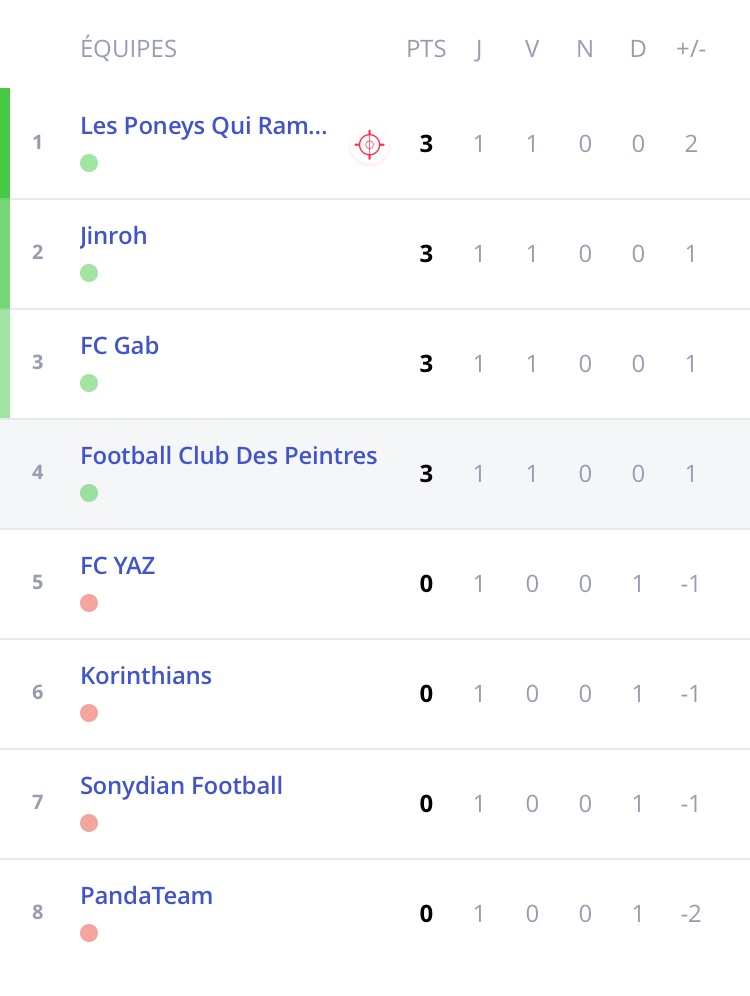Go to FC YAZ team page
750x996 pixels.
click(x=117, y=566)
